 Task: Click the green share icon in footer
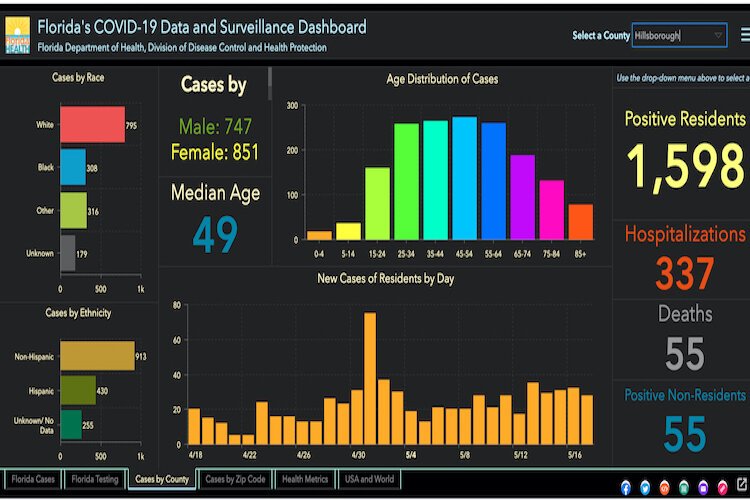coord(684,487)
